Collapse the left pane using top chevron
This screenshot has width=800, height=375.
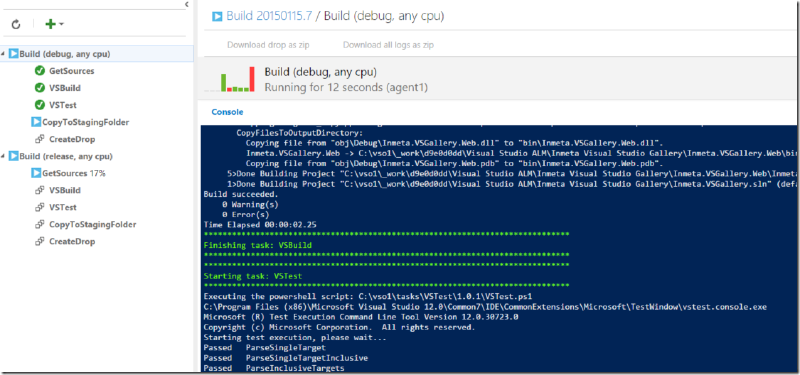[186, 4]
